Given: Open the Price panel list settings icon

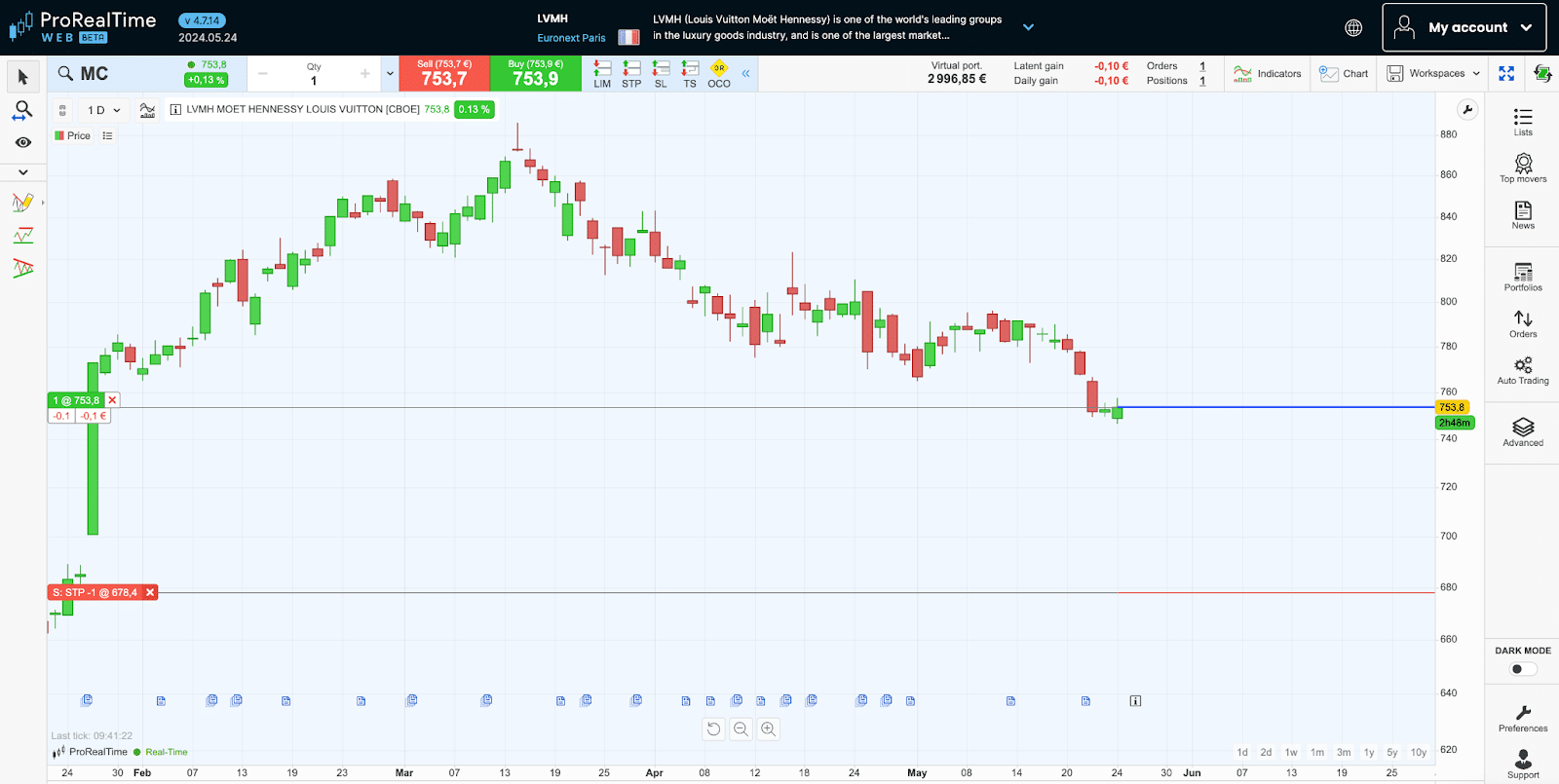Looking at the screenshot, I should coord(107,135).
